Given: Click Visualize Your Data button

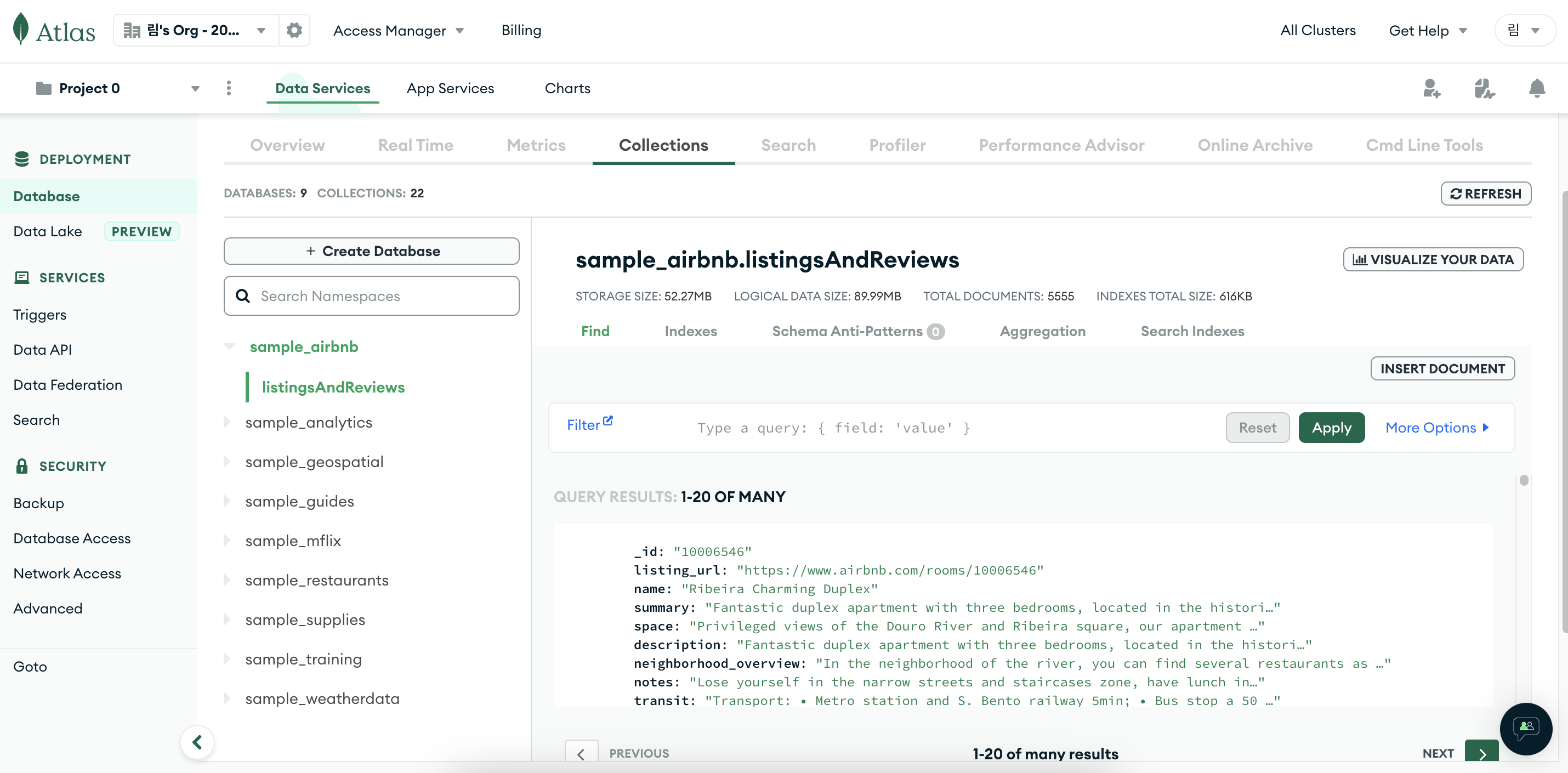Looking at the screenshot, I should (1433, 259).
